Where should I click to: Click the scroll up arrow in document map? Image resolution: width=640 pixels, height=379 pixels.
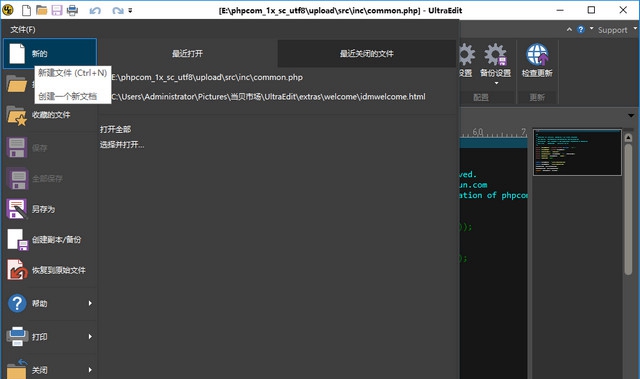(629, 138)
